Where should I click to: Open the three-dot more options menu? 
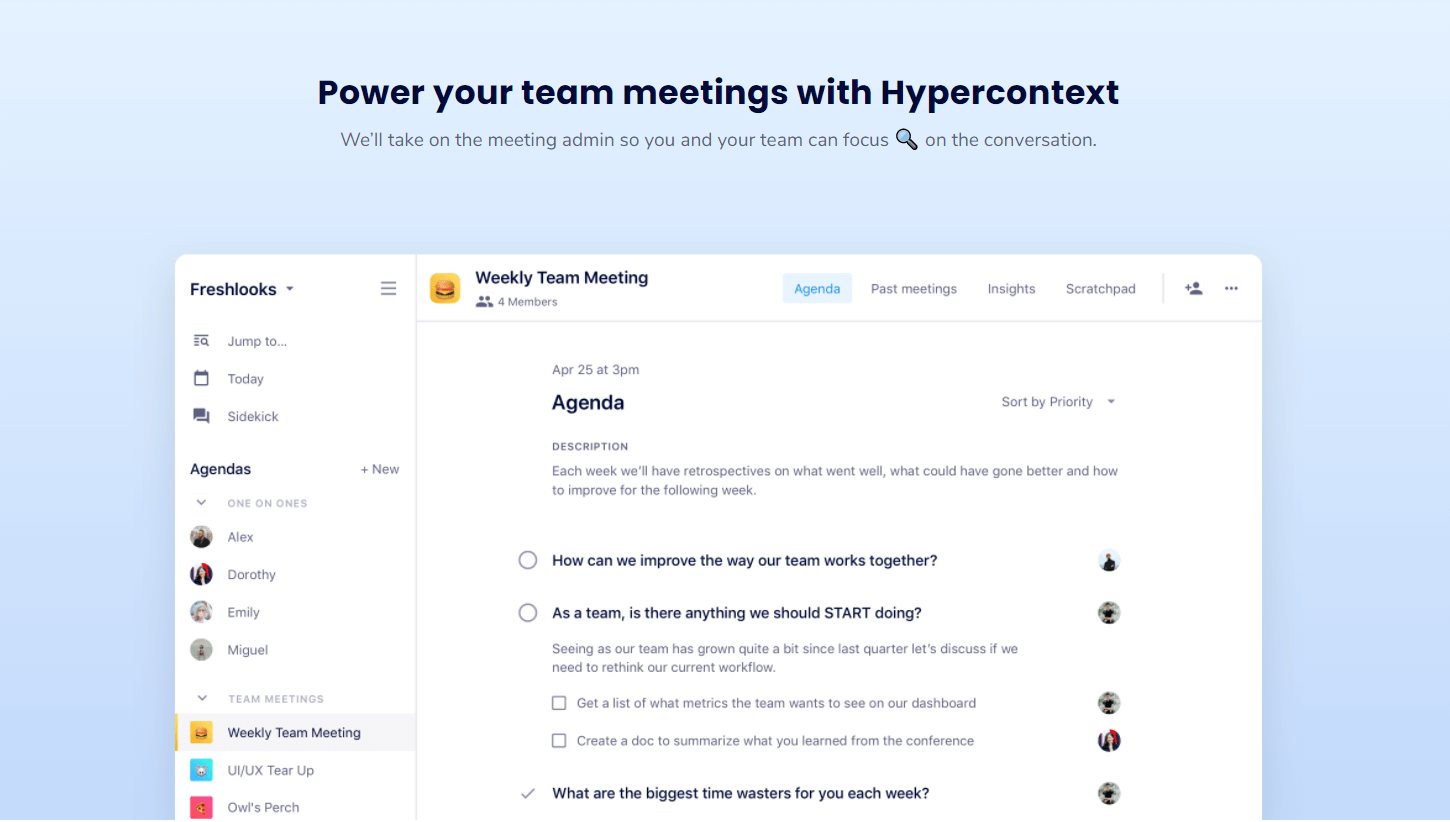pos(1231,288)
